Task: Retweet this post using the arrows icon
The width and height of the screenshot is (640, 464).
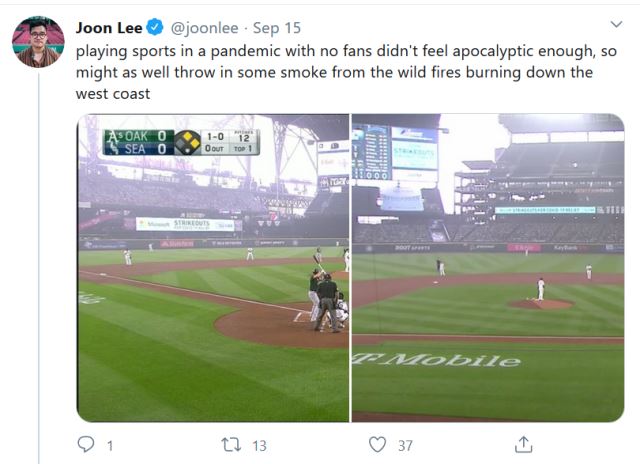Action: point(231,444)
